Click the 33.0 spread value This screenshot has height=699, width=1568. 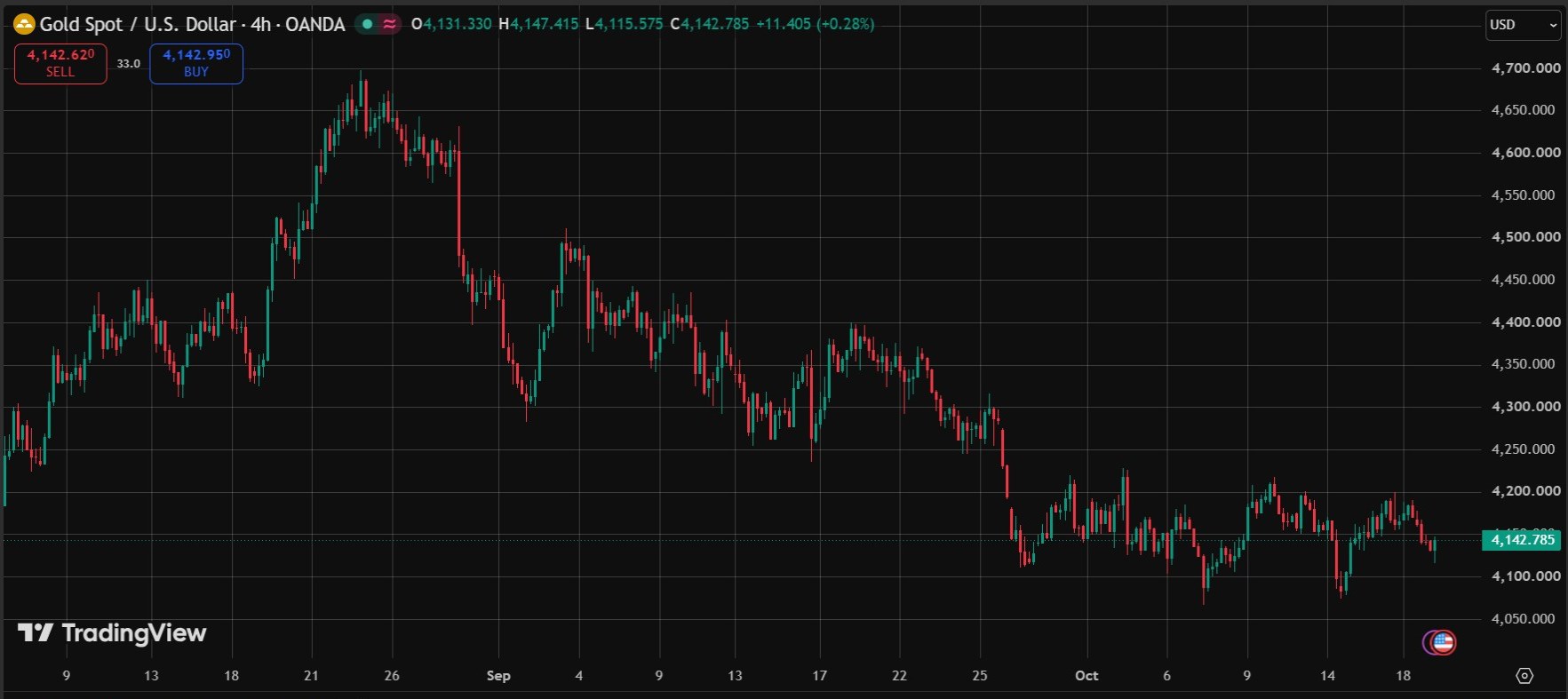pyautogui.click(x=129, y=64)
